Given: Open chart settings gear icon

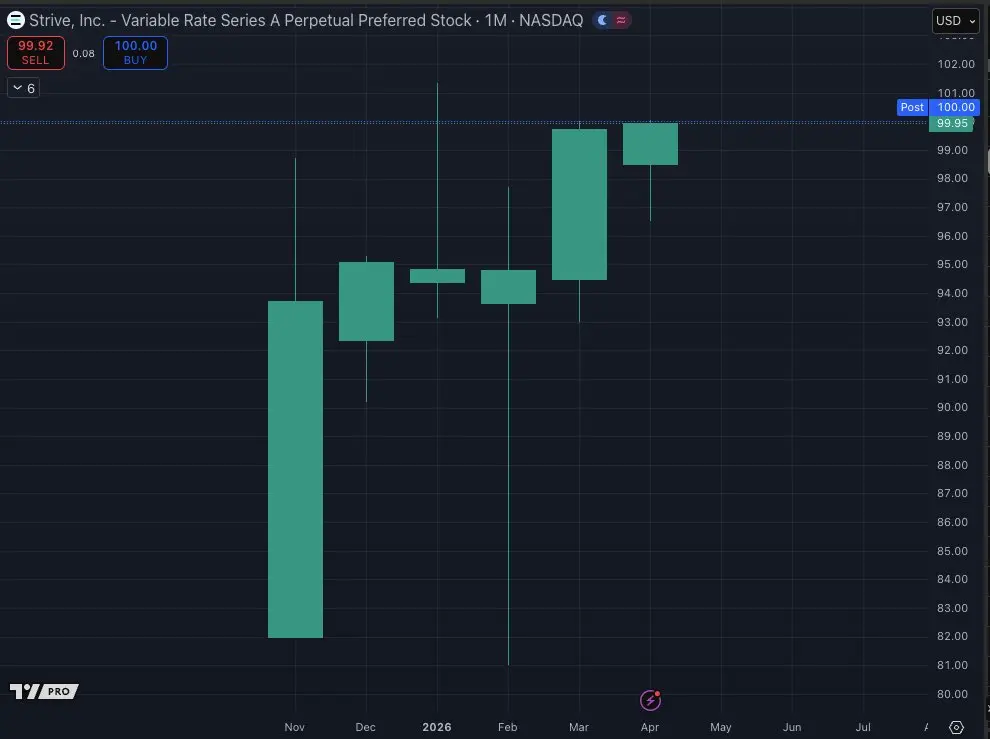Looking at the screenshot, I should [x=957, y=727].
